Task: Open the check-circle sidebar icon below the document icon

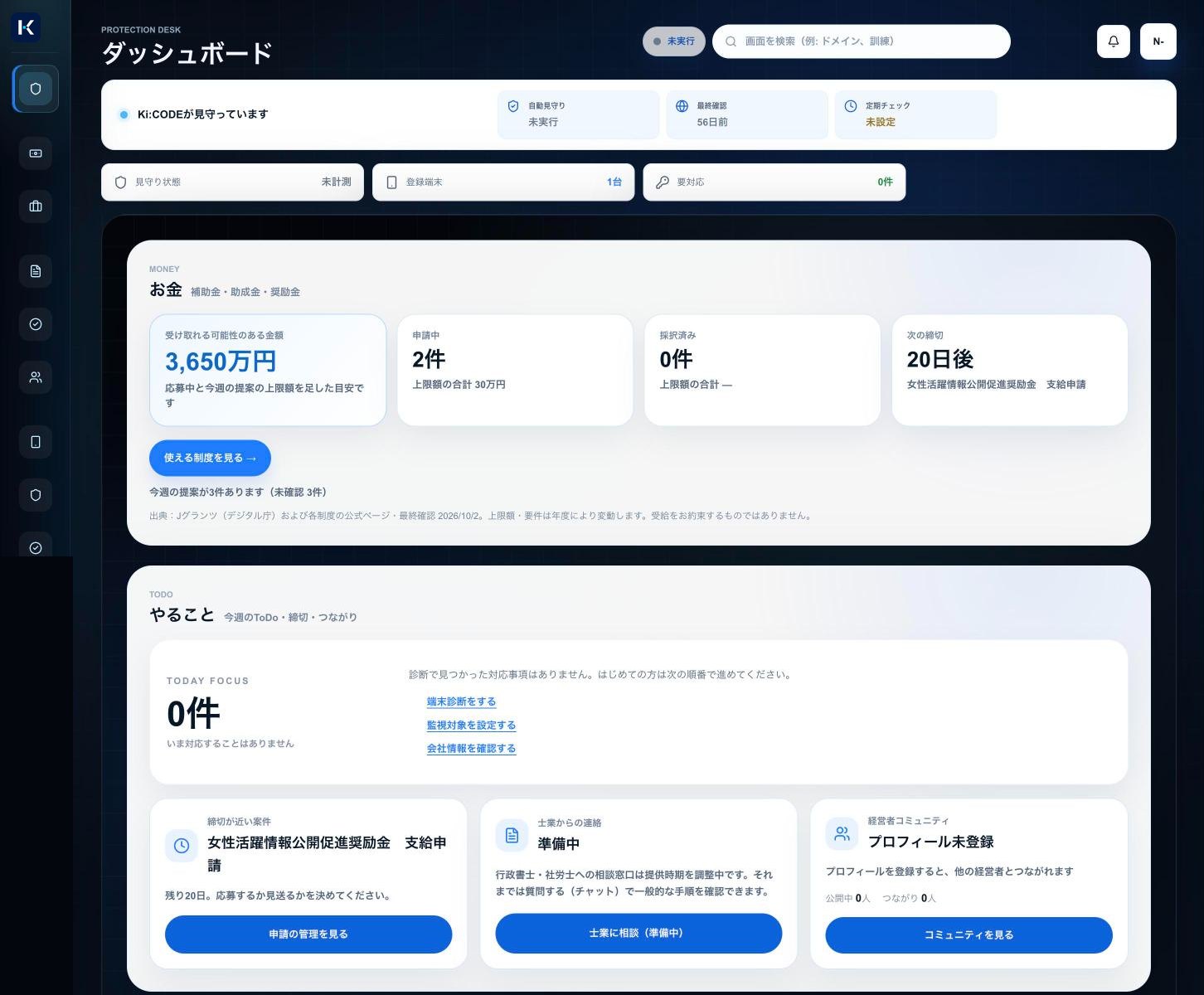Action: click(x=36, y=324)
